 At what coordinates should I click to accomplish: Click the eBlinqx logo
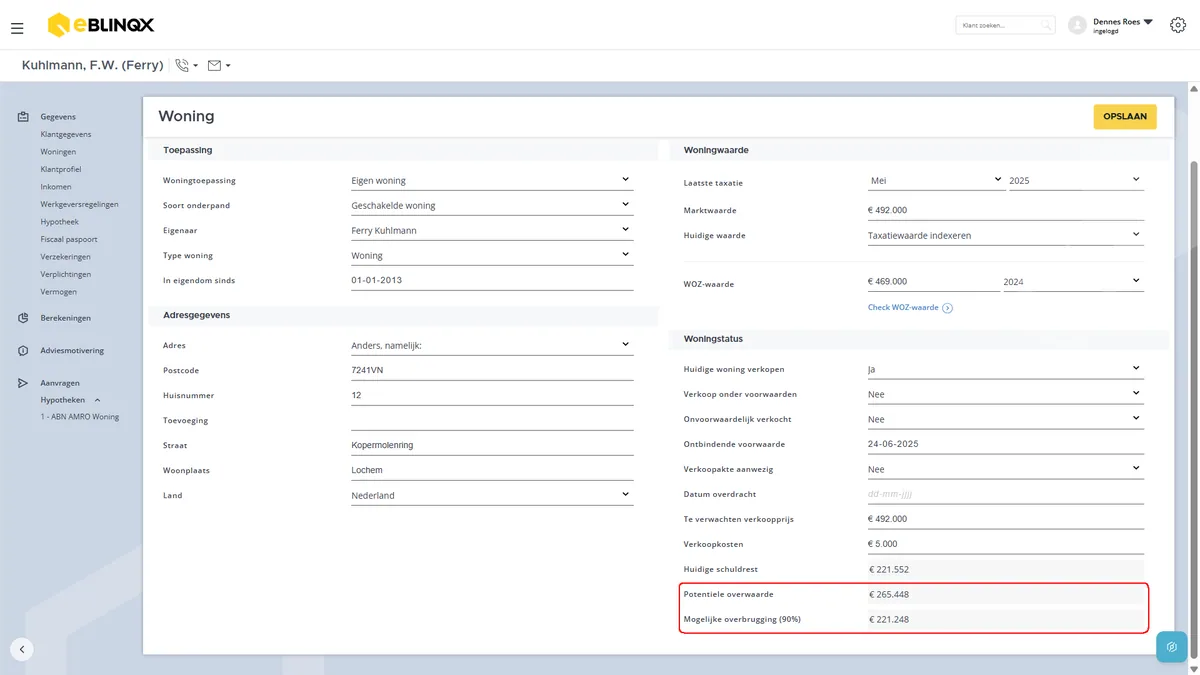101,25
